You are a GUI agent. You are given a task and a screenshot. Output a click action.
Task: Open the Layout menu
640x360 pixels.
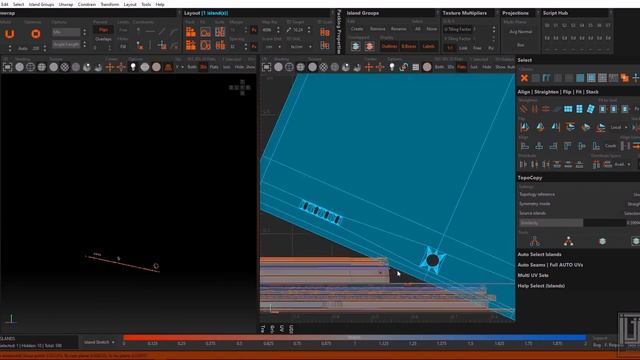point(130,4)
